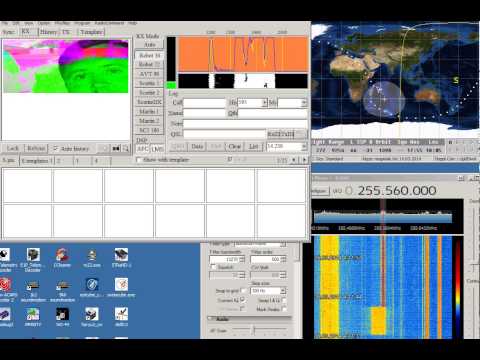This screenshot has height=360, width=480.
Task: Click the MMSSTV picture copy icon beside Auto history
Action: [x=116, y=148]
